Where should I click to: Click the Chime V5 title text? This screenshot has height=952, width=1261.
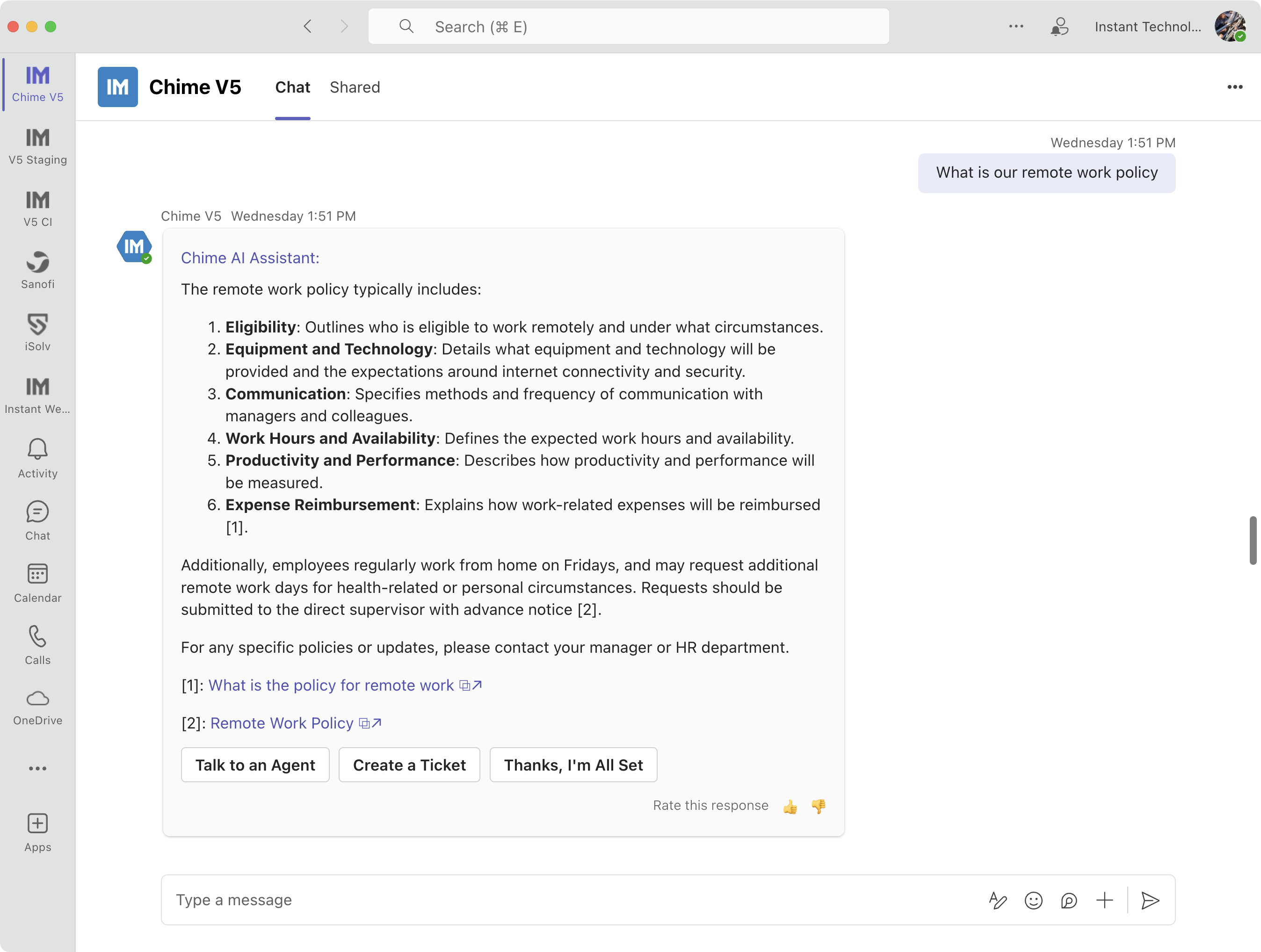point(195,87)
